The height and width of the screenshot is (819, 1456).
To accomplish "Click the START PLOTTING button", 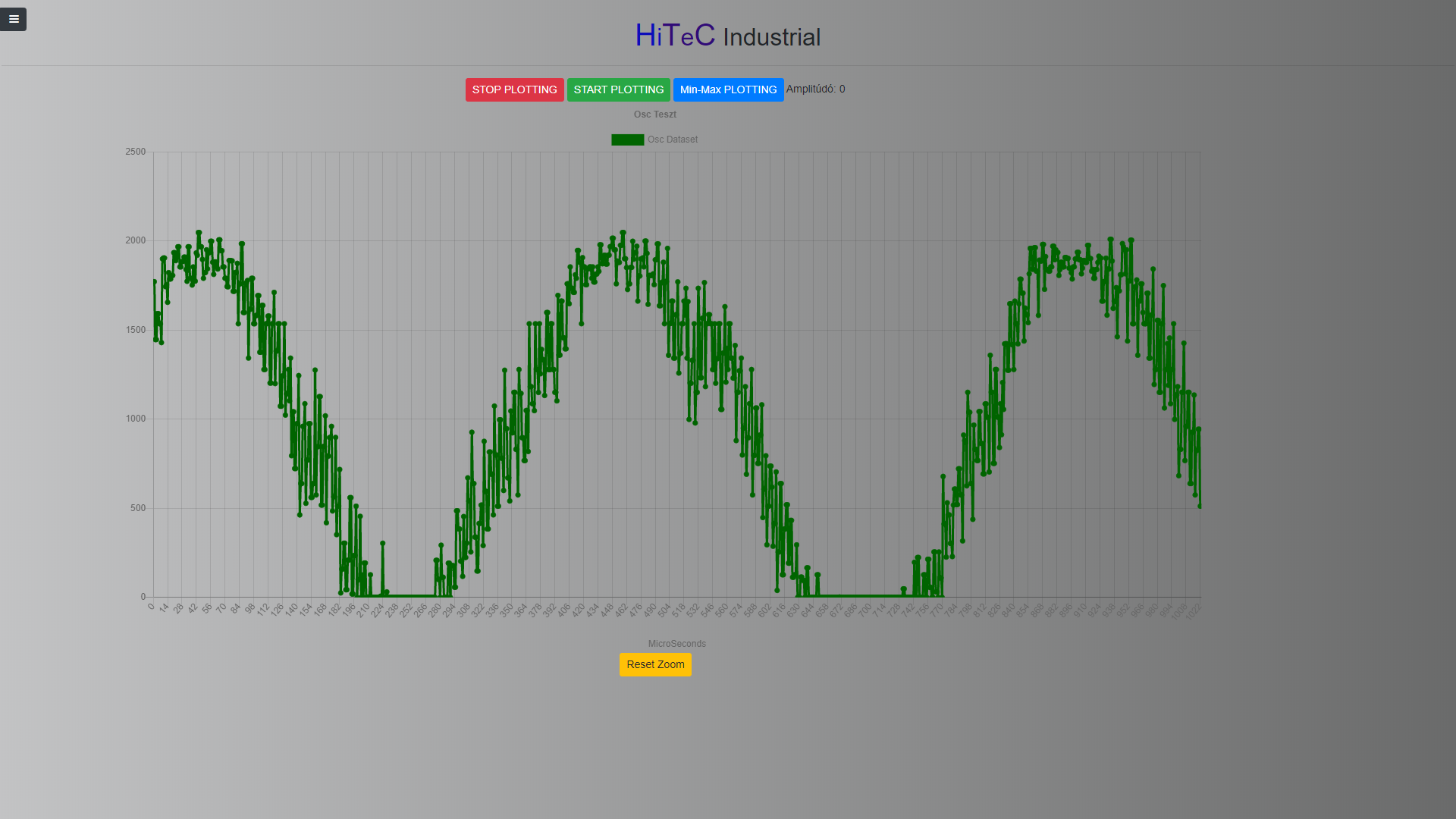I will 619,89.
